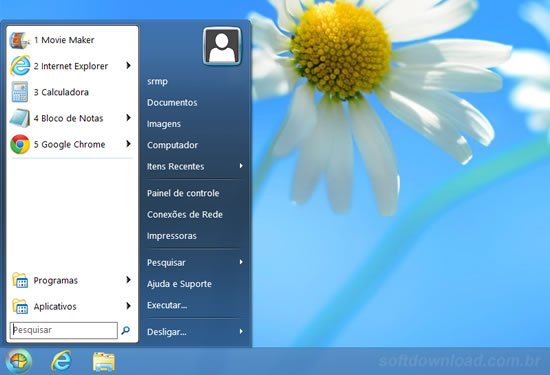Expand the right-column Pesquisar arrow
Image resolution: width=550 pixels, height=375 pixels.
[x=241, y=262]
